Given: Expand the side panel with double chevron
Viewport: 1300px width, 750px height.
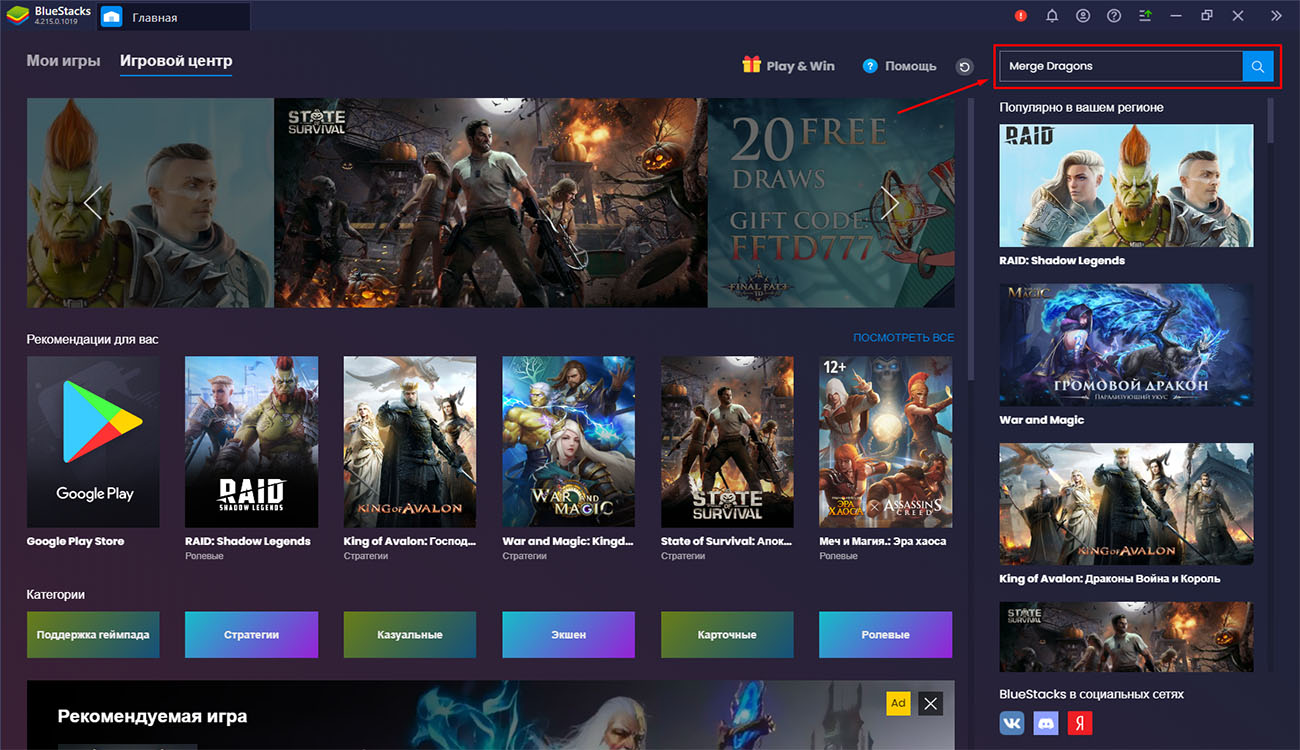Looking at the screenshot, I should (1276, 16).
